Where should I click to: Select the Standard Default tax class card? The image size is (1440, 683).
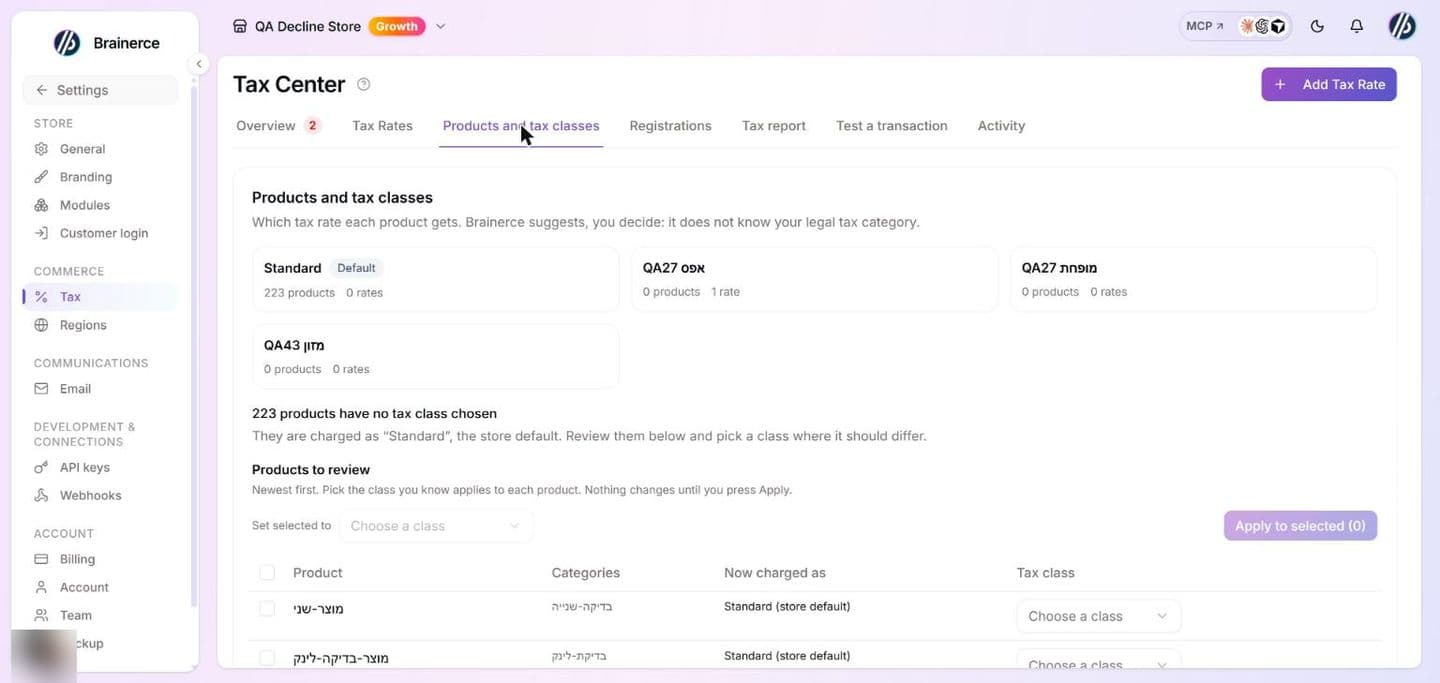click(x=435, y=279)
